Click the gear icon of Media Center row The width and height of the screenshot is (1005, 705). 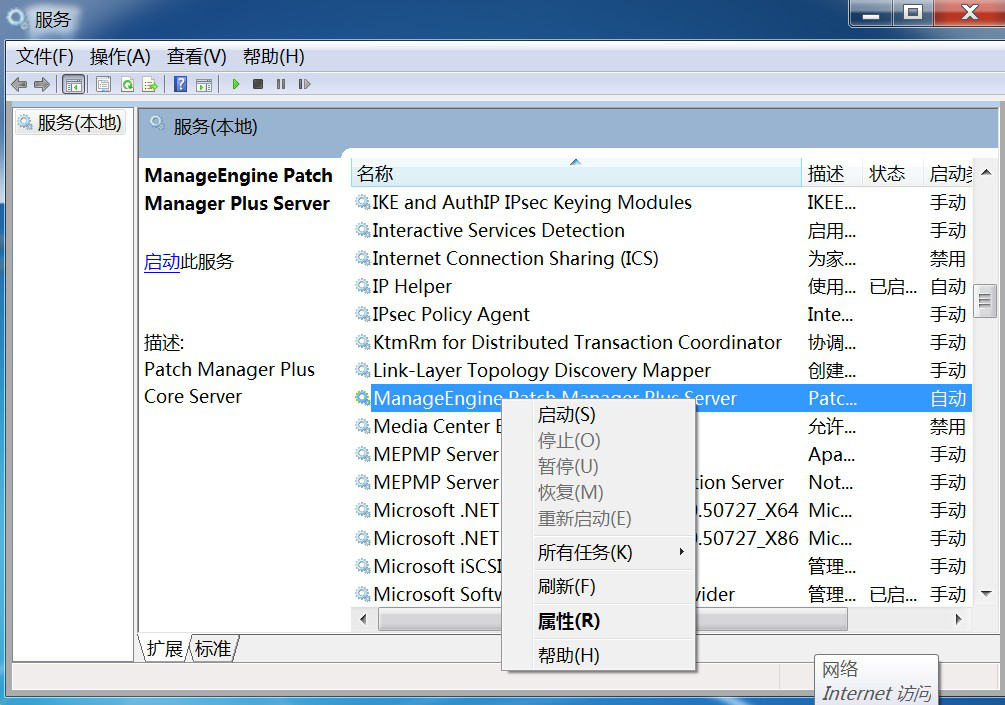[363, 426]
